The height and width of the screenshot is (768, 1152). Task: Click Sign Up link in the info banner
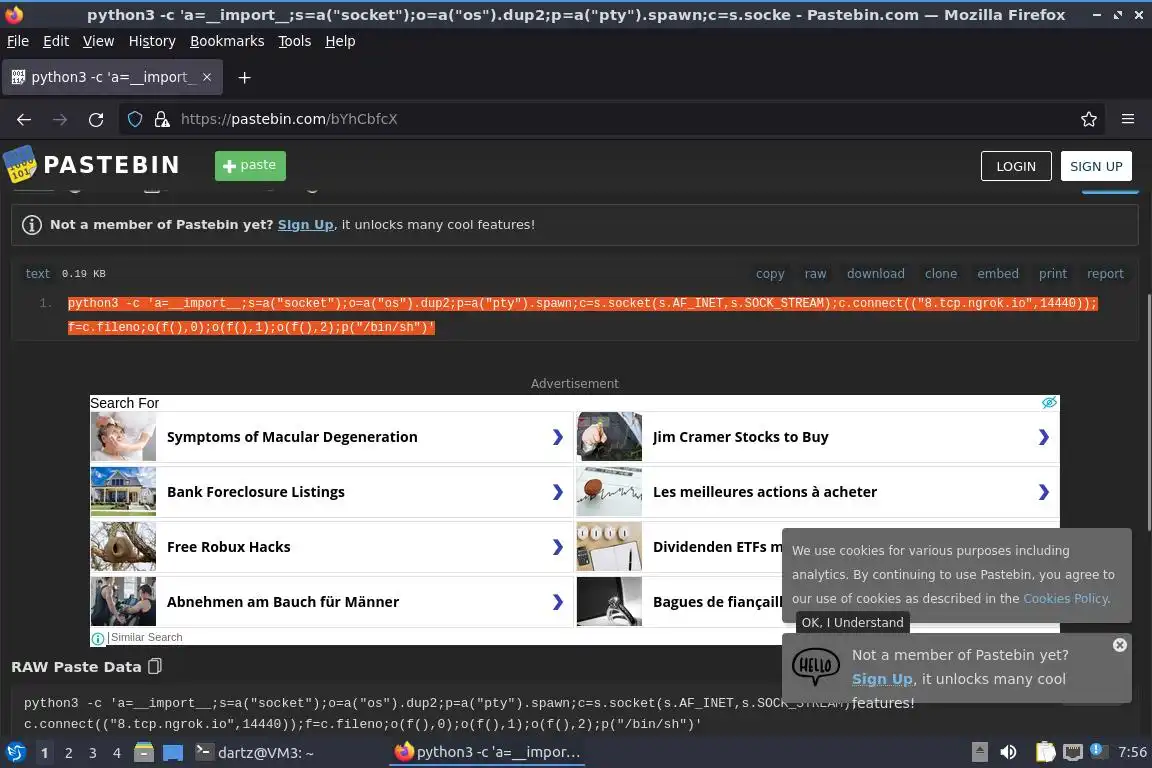tap(306, 225)
